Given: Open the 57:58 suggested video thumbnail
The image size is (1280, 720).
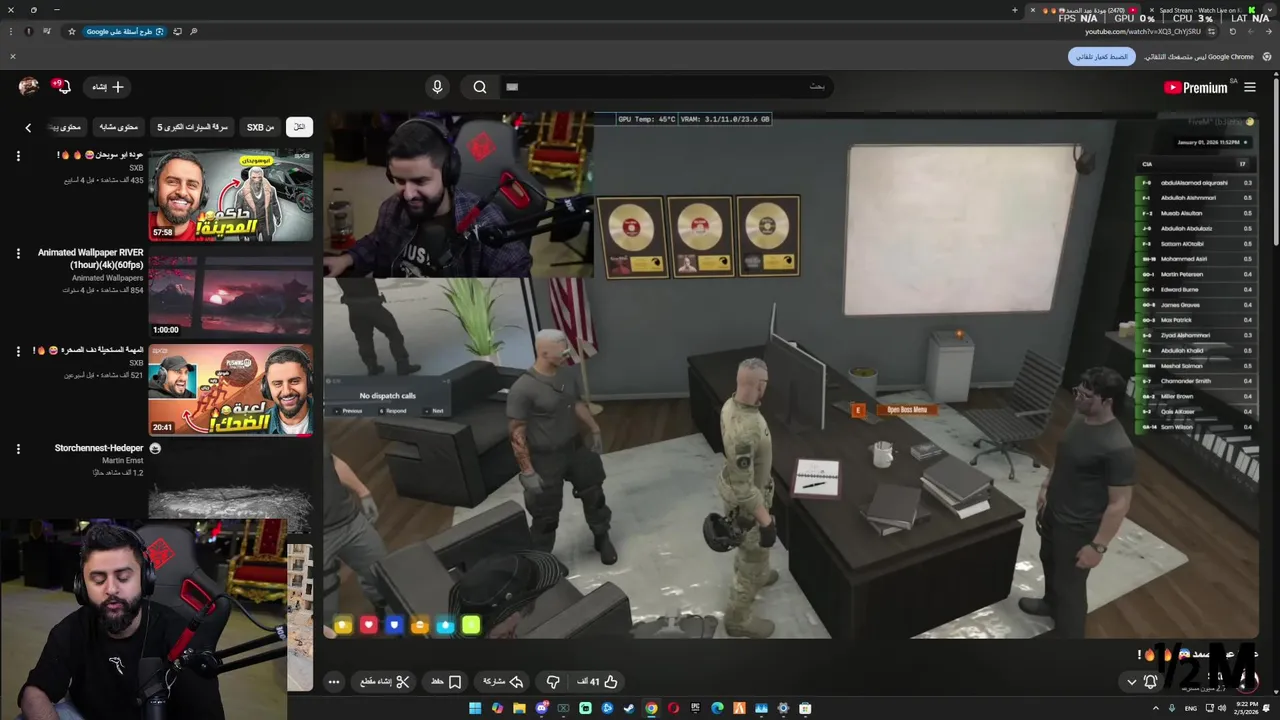Looking at the screenshot, I should tap(230, 194).
